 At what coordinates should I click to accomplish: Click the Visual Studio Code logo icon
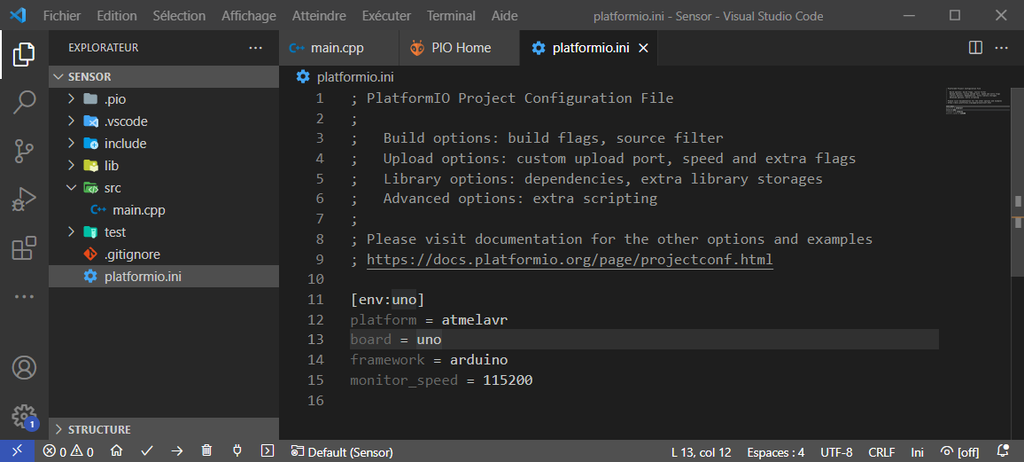[x=18, y=16]
